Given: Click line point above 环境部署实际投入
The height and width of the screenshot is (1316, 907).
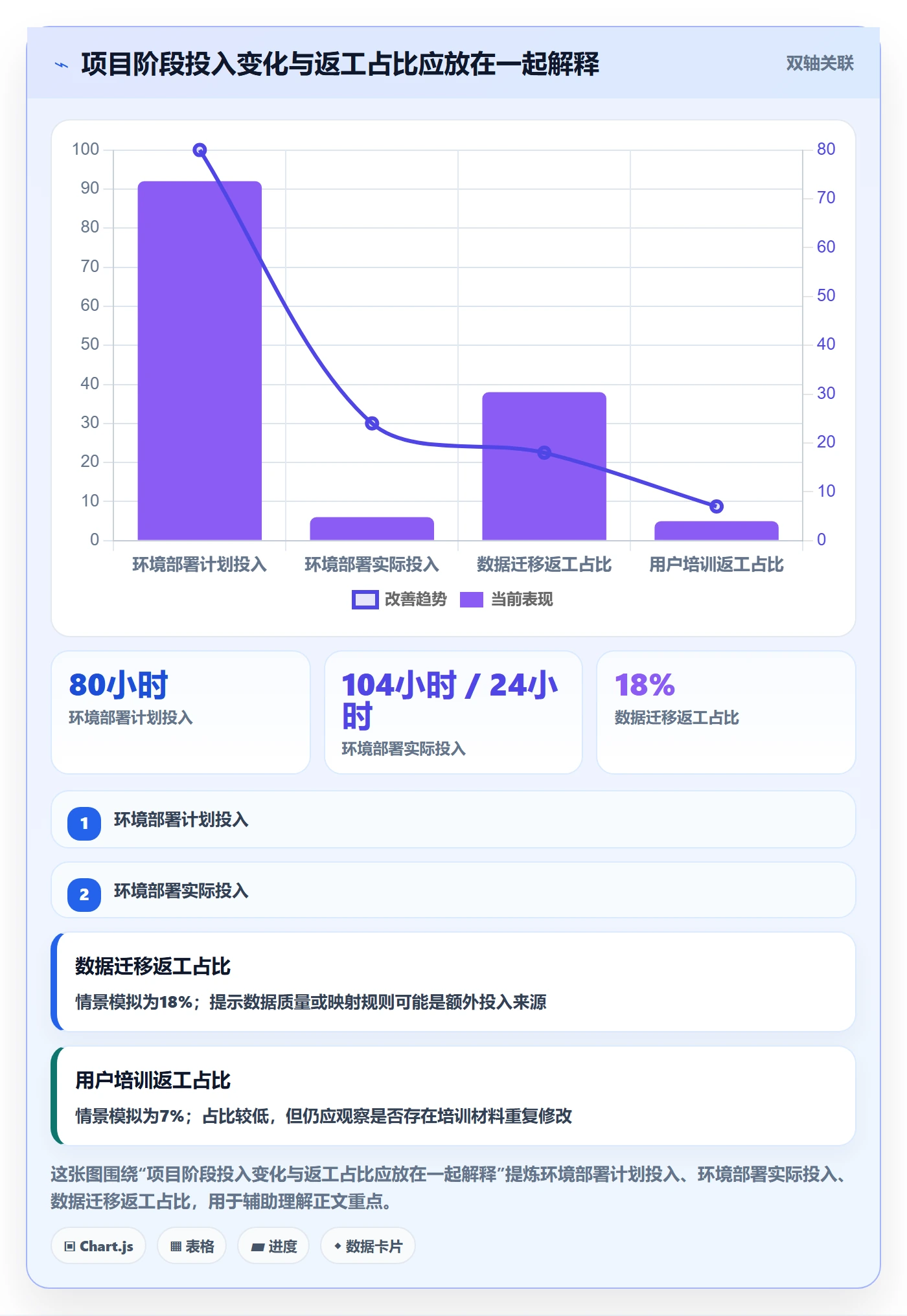Looking at the screenshot, I should pos(372,424).
